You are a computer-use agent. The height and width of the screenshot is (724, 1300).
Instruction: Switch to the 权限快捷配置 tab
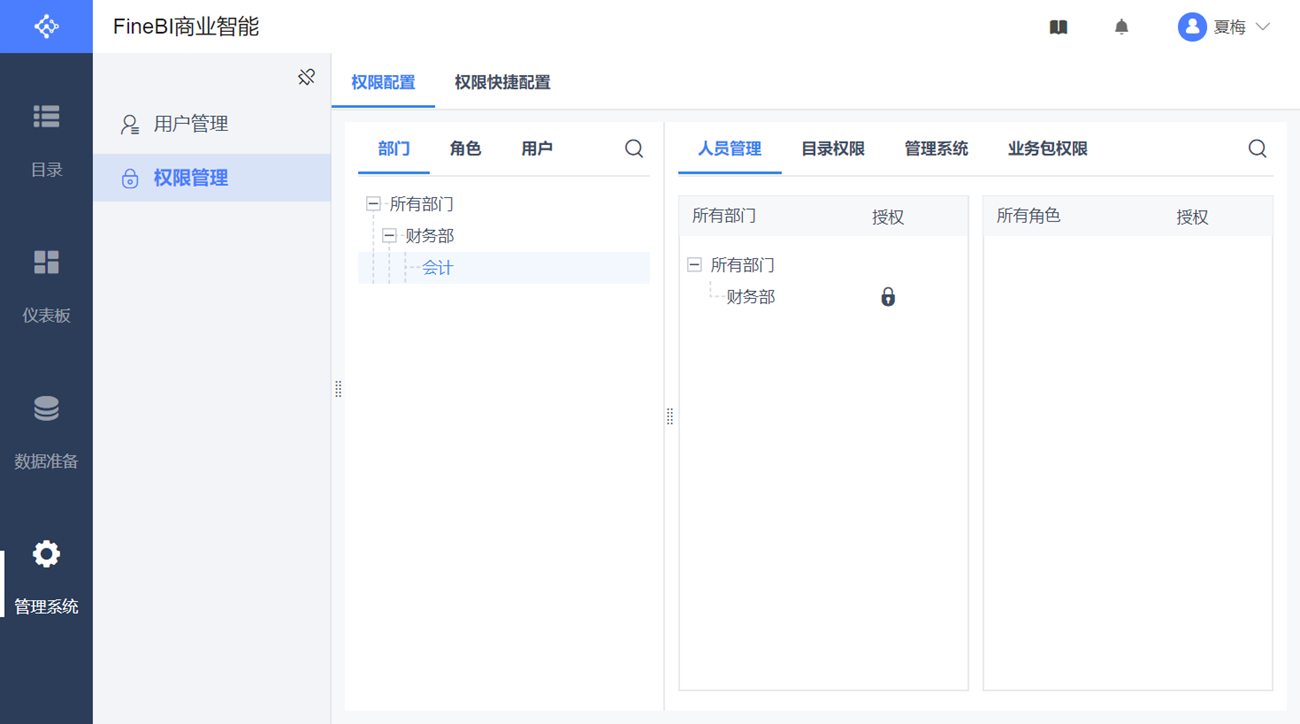pos(502,83)
